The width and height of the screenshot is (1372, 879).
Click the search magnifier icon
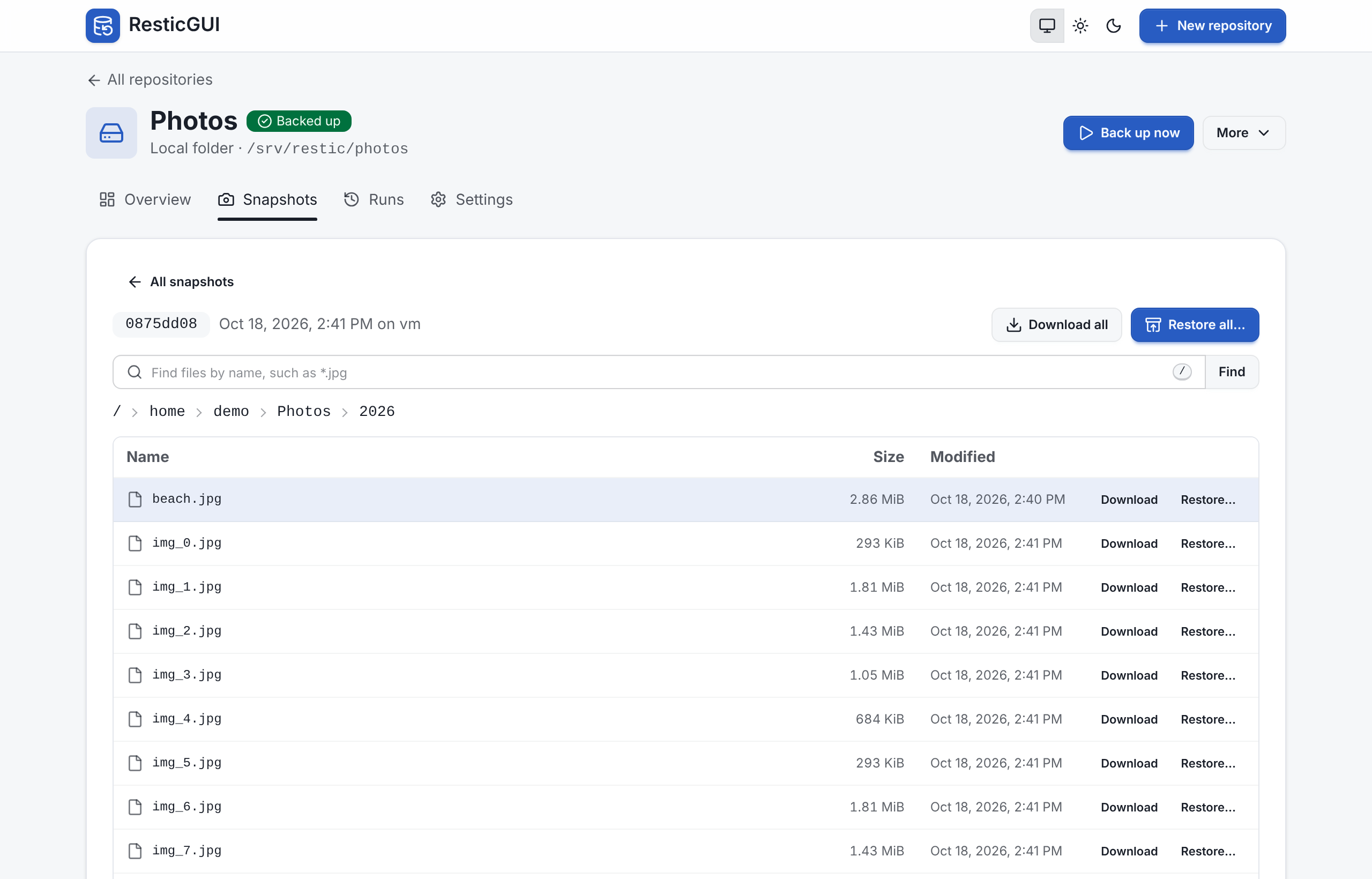pyautogui.click(x=135, y=372)
